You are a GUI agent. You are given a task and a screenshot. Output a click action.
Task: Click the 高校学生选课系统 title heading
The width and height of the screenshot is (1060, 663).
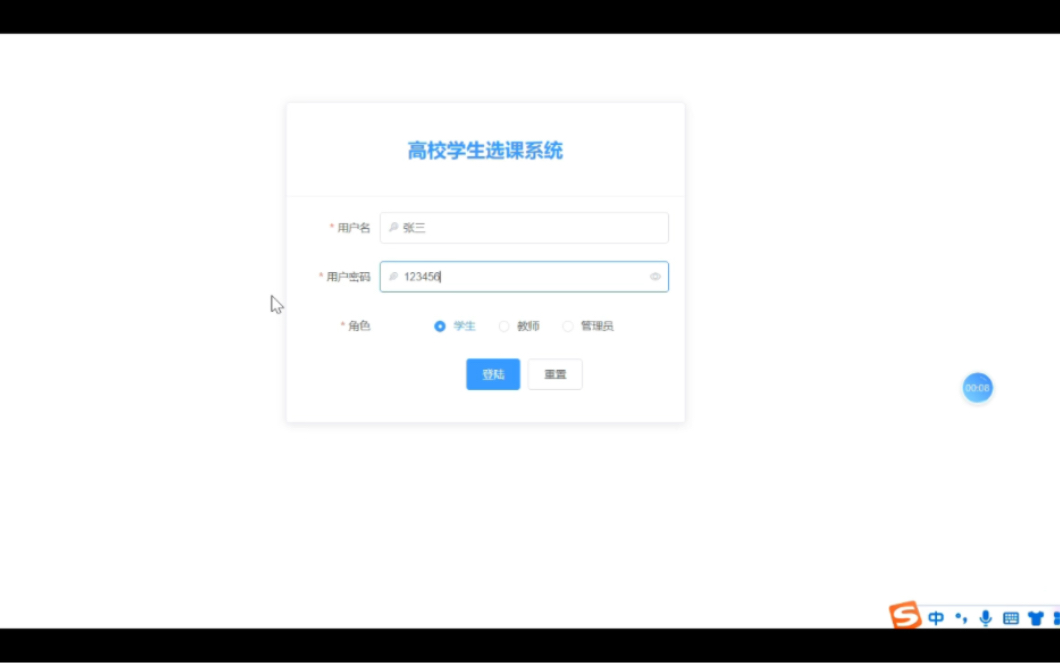point(484,149)
